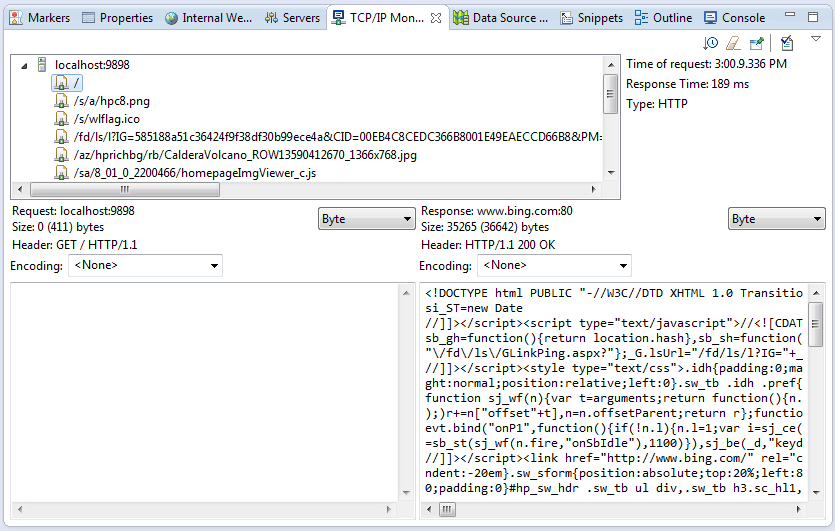Click "Time of request: 3:00.9.336 PM" text
Image resolution: width=835 pixels, height=531 pixels.
pyautogui.click(x=706, y=64)
